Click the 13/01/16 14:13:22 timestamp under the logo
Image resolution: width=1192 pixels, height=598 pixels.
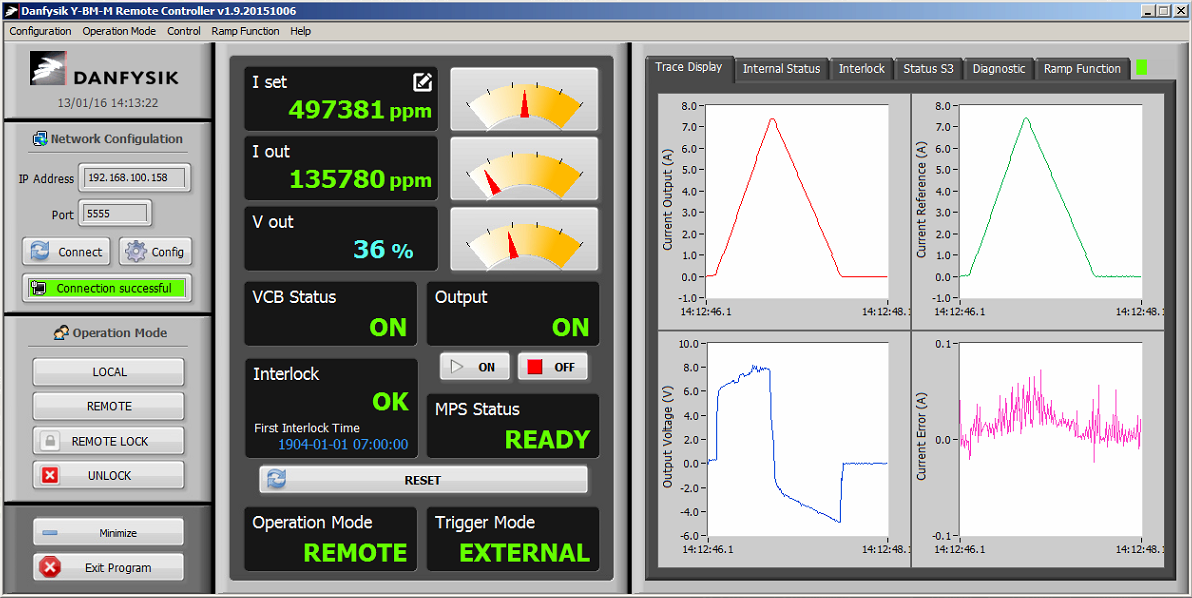click(109, 103)
